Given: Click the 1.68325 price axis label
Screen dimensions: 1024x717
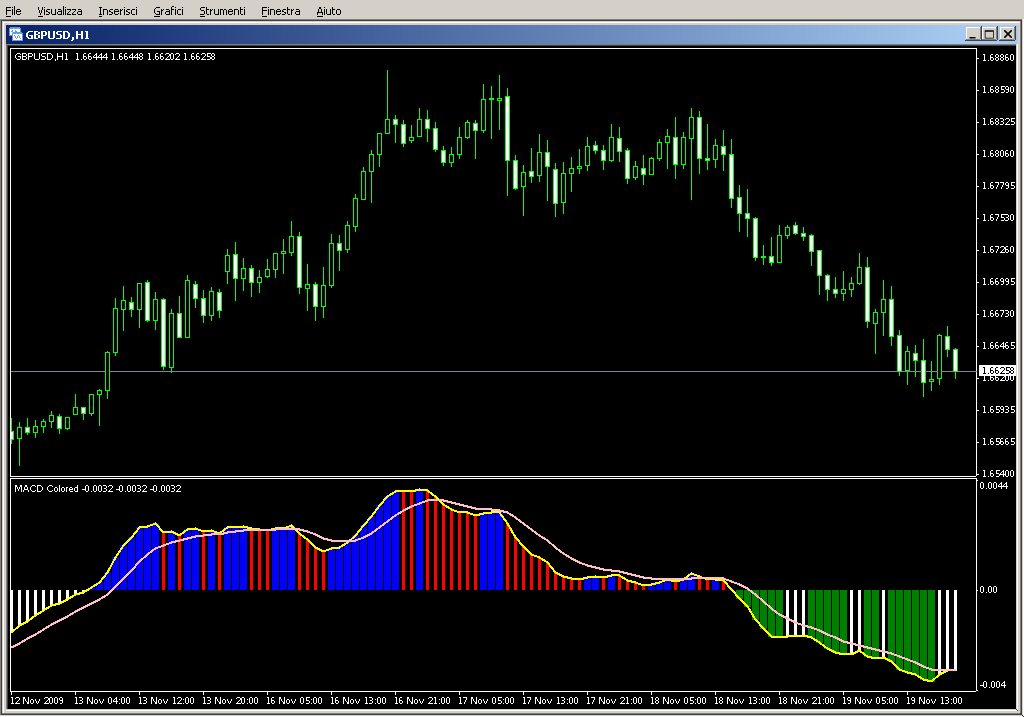Looking at the screenshot, I should 999,121.
